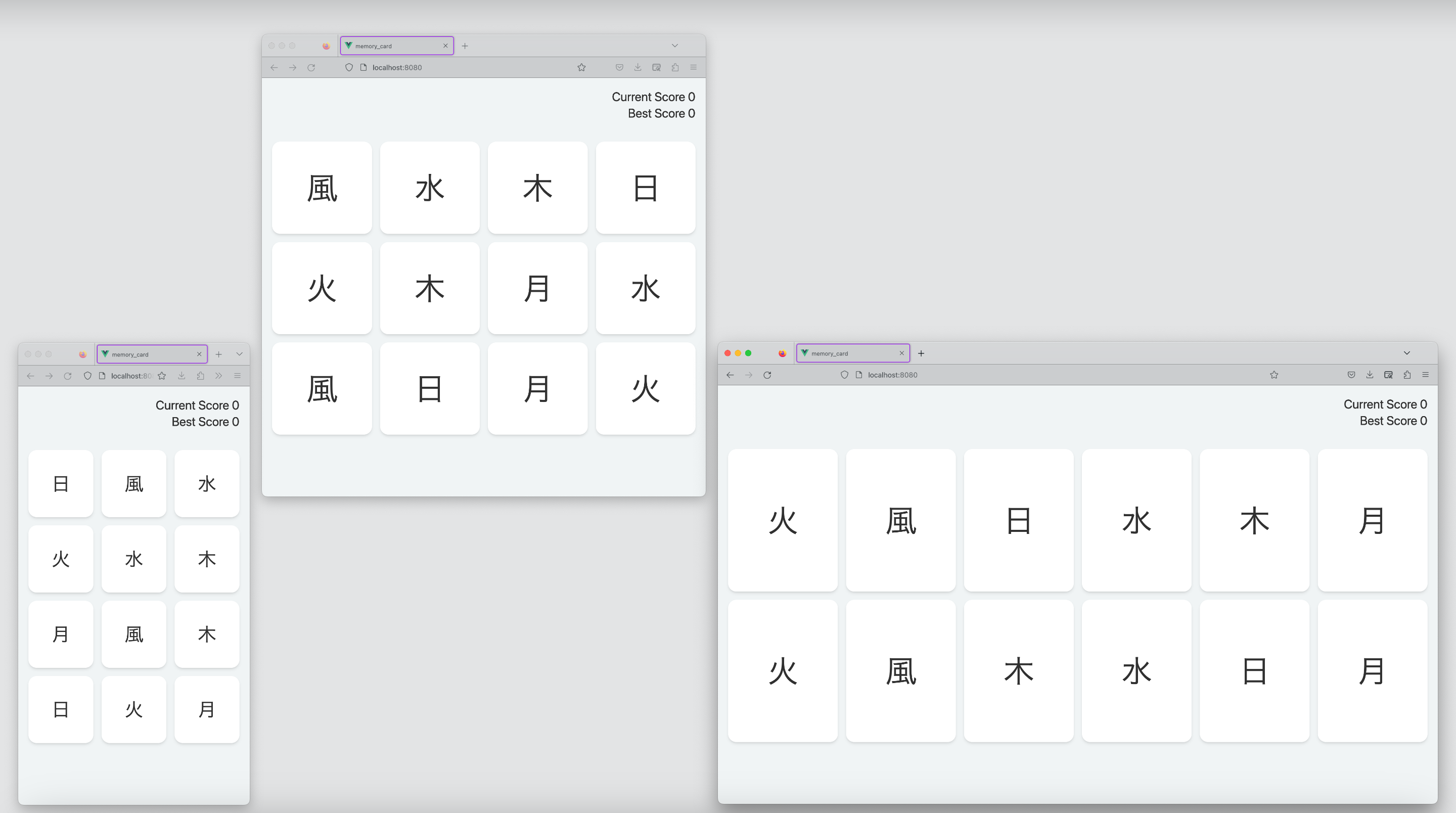Image resolution: width=1456 pixels, height=813 pixels.
Task: Select memory_card tab in top-center window
Action: (x=390, y=46)
